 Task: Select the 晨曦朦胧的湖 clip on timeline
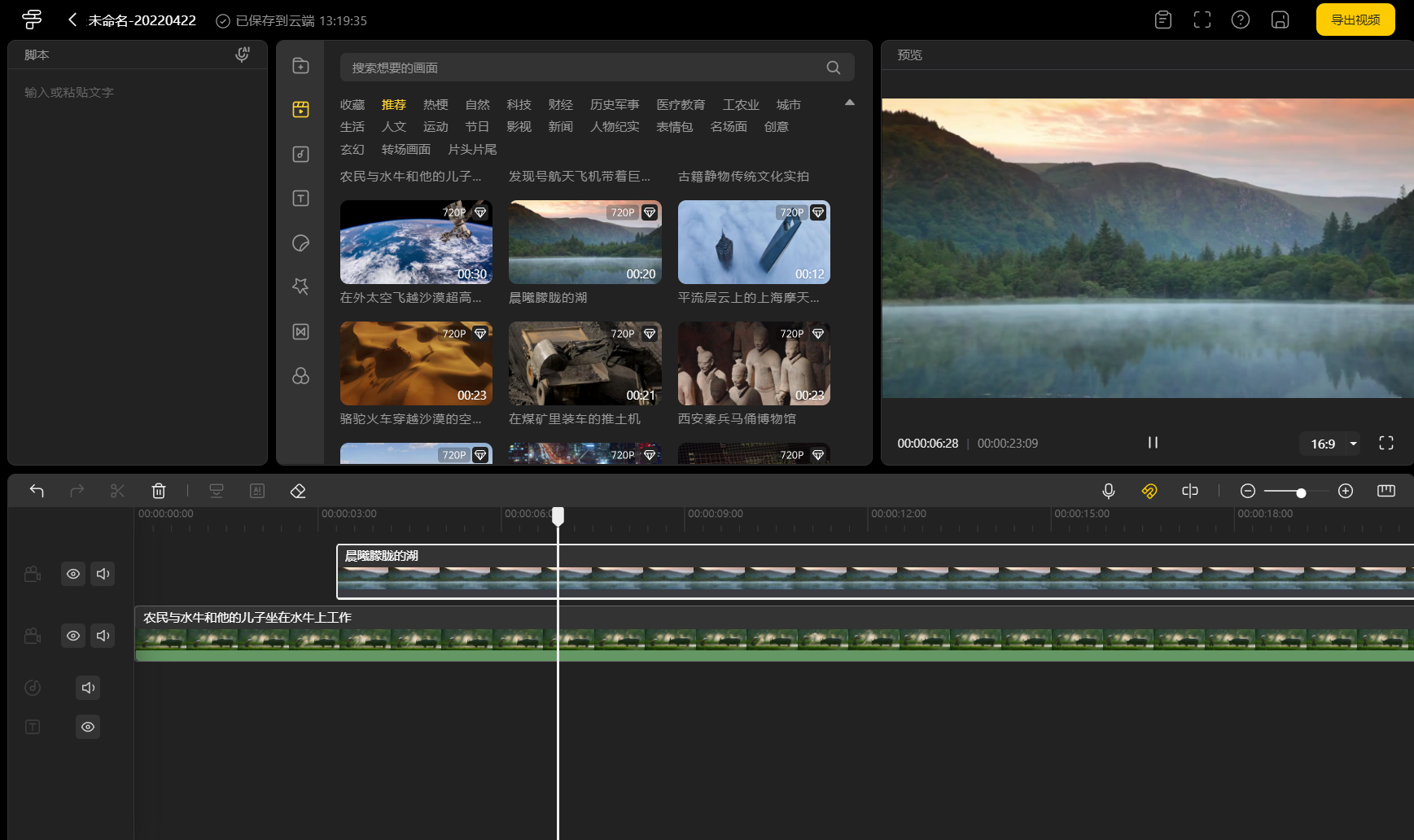[875, 571]
